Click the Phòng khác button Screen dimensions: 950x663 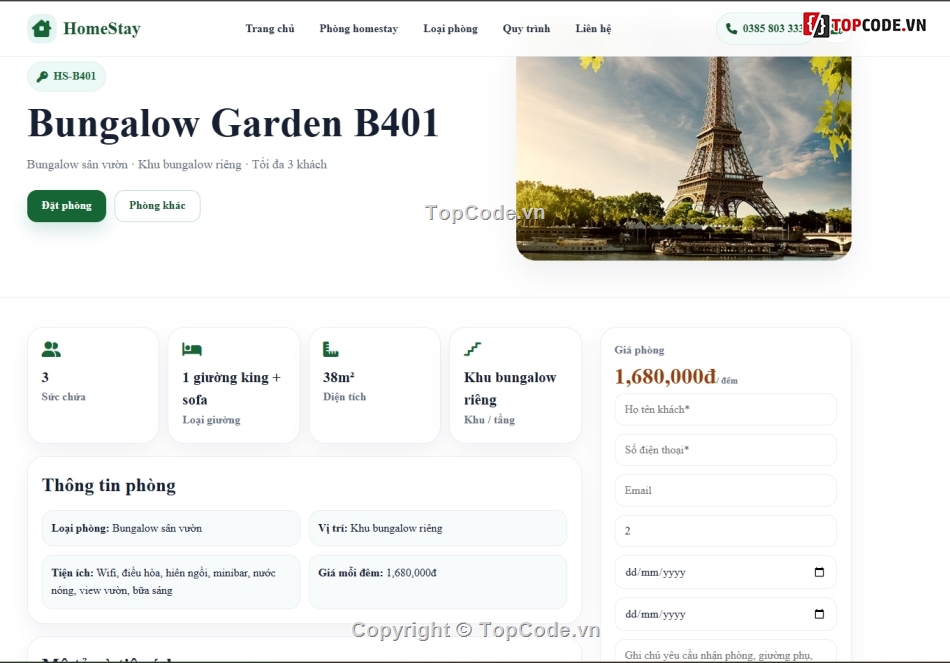(158, 206)
